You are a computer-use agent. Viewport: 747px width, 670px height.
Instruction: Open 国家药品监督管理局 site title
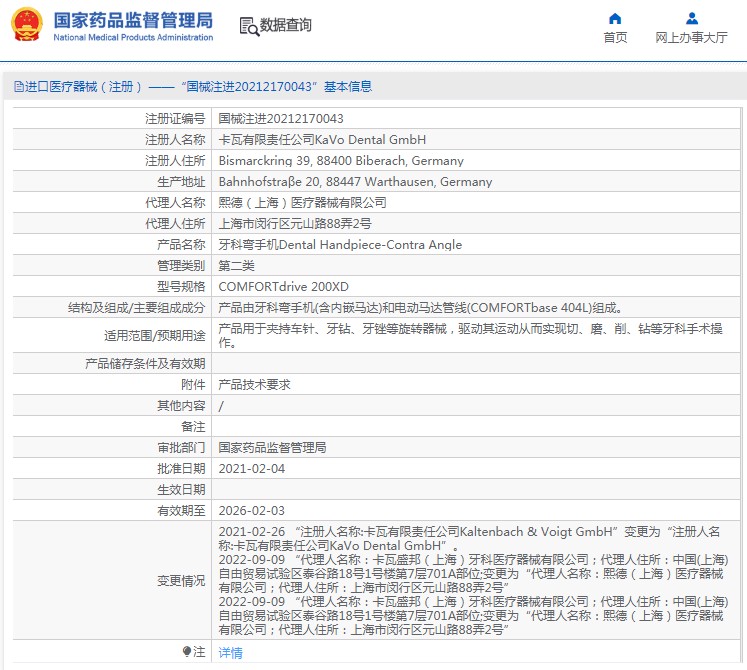(x=133, y=20)
